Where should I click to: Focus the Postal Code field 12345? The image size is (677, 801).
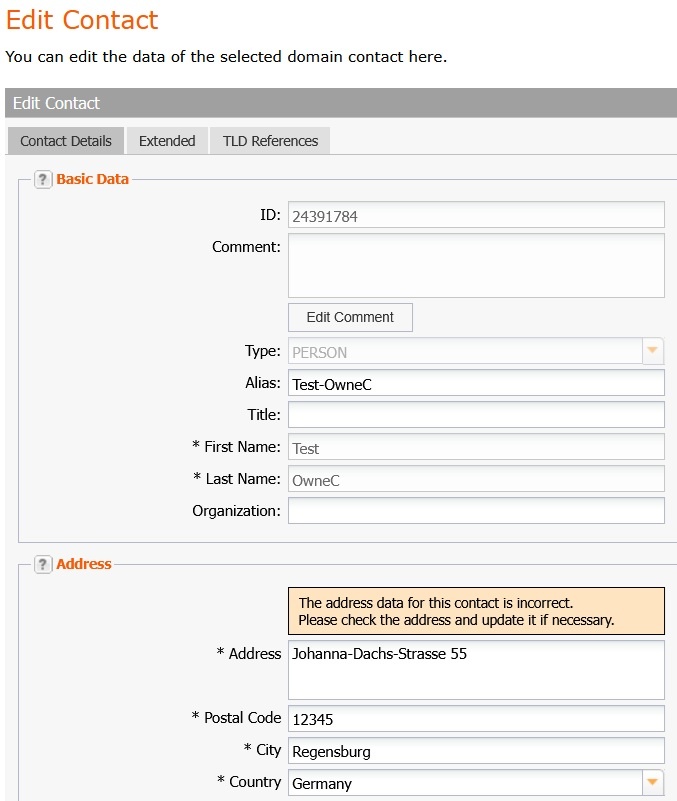(476, 718)
